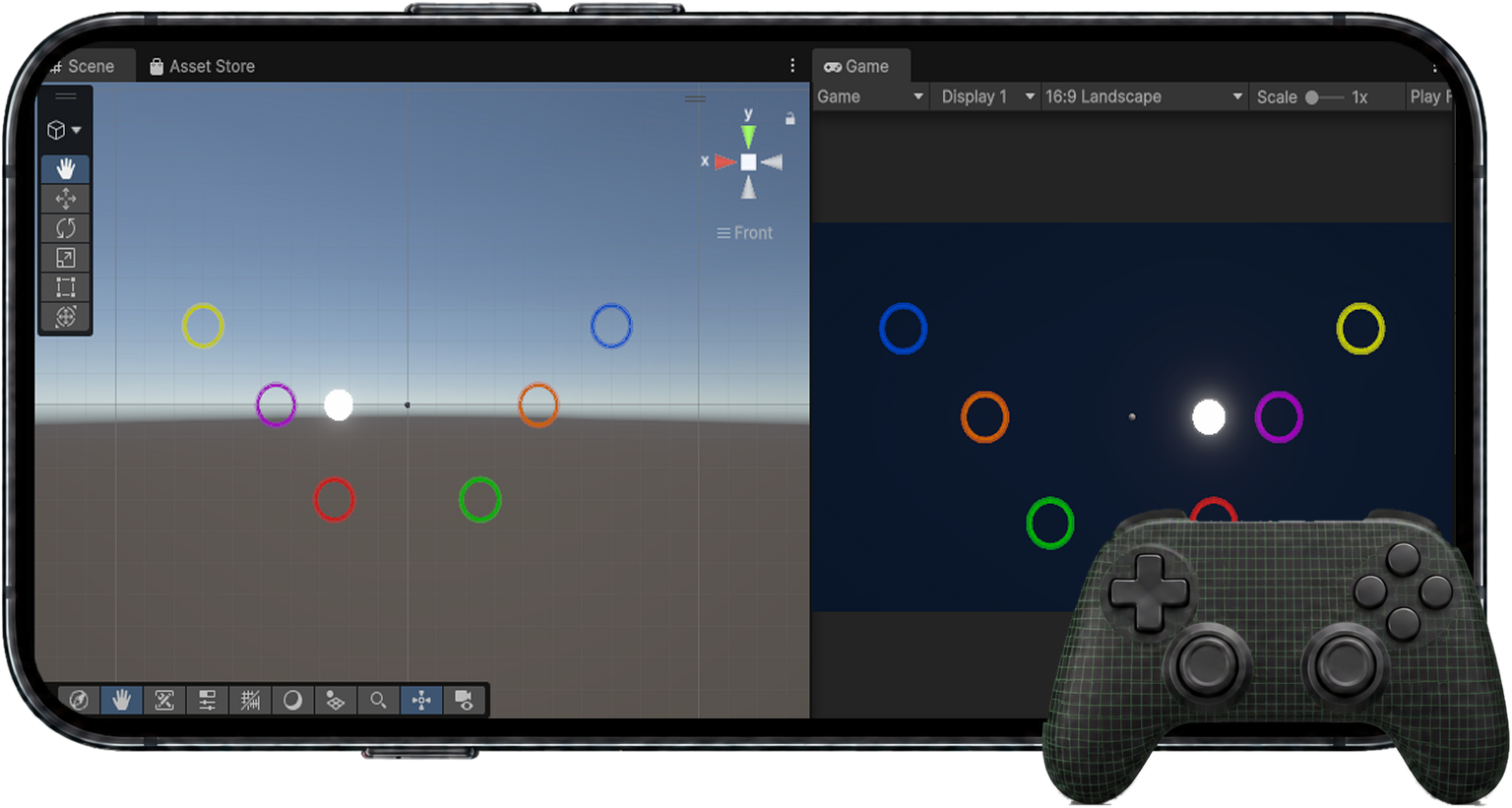Viewport: 1512px width, 808px height.
Task: Select the orange ring in the Scene view
Action: (x=538, y=404)
